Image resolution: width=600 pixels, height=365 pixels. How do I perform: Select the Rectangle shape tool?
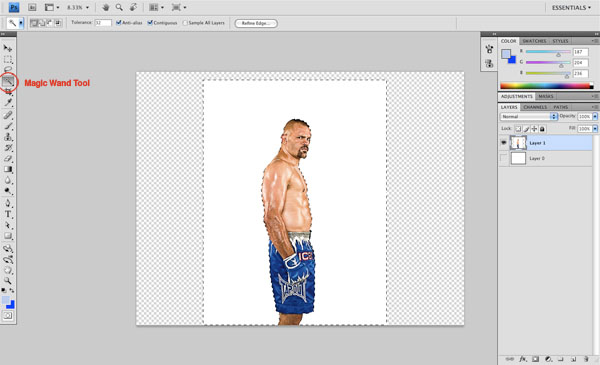(x=8, y=236)
